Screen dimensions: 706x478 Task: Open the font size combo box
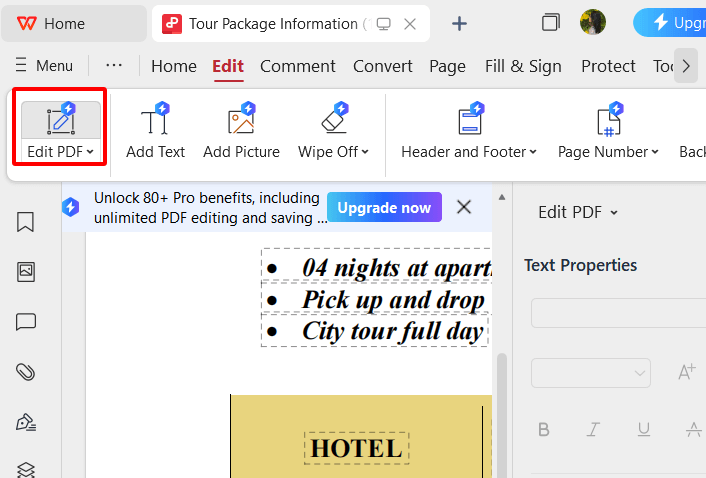pos(591,373)
